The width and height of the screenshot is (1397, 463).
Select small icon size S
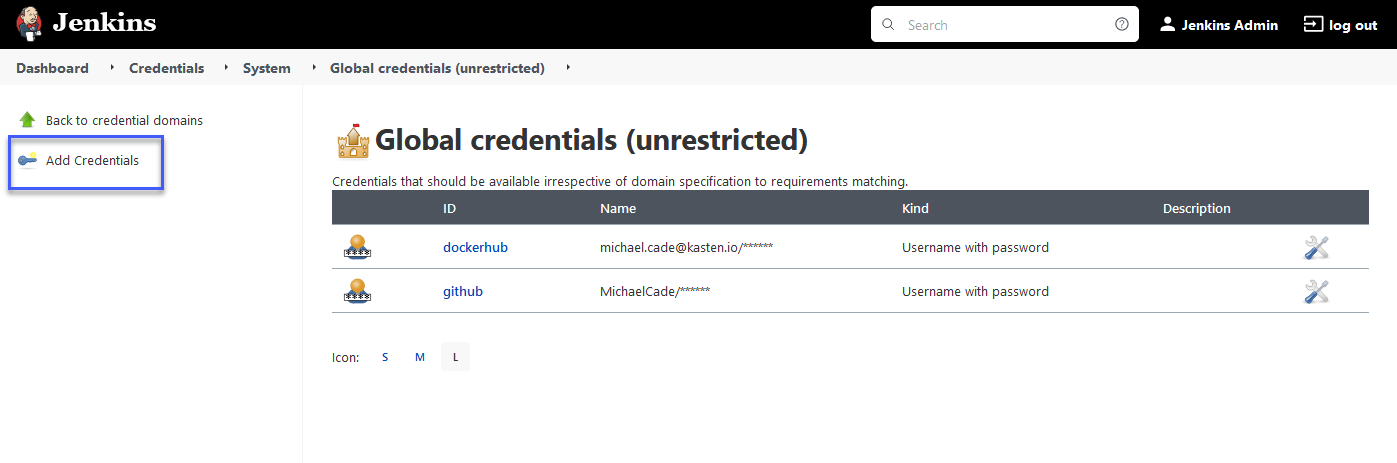pyautogui.click(x=385, y=357)
